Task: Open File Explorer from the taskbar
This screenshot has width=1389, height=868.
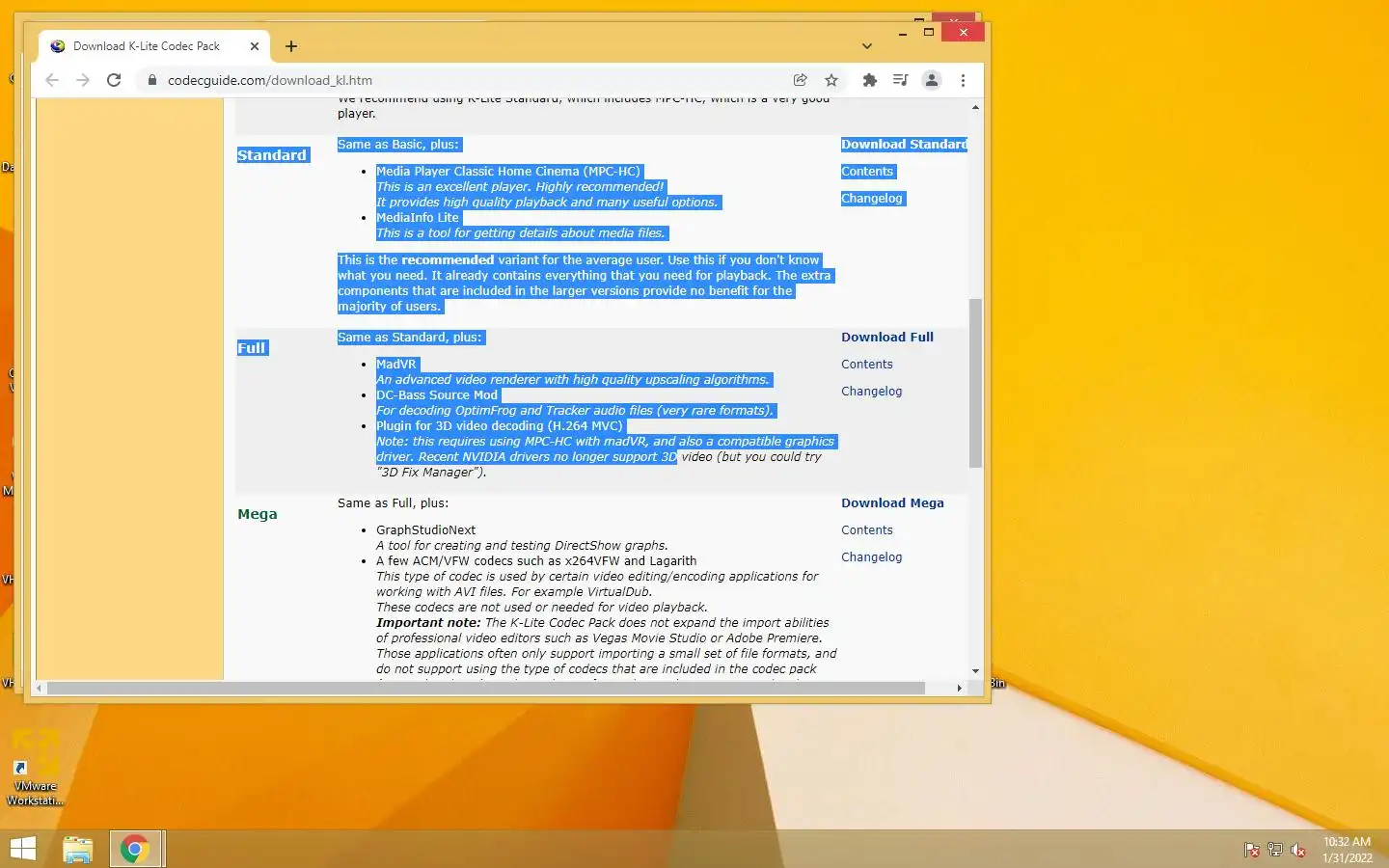Action: click(x=78, y=849)
